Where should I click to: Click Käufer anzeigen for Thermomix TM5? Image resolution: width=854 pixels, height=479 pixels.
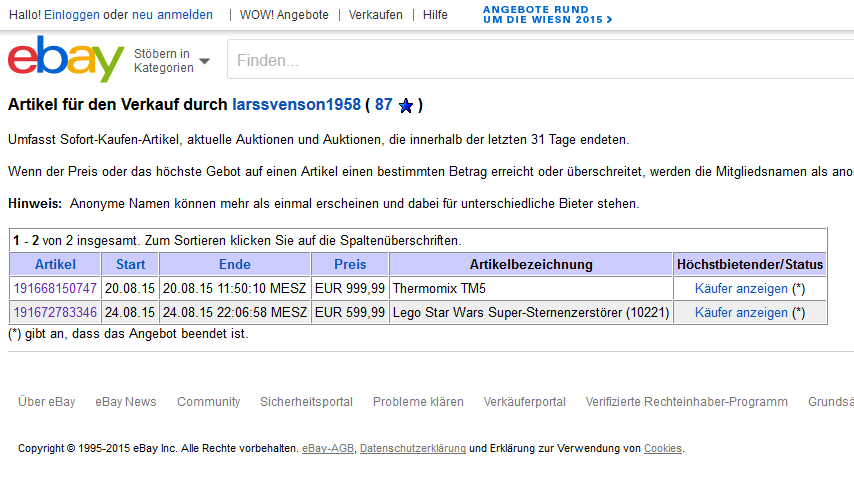741,288
